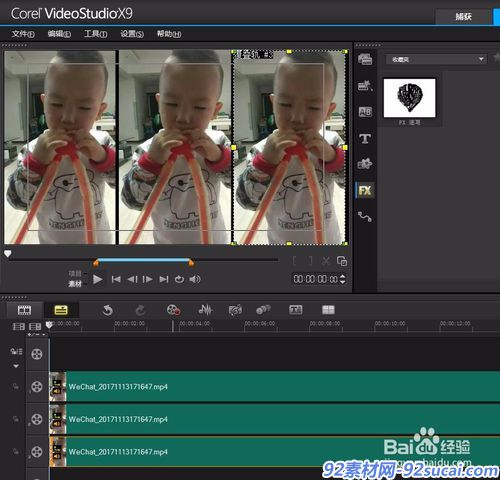Viewport: 500px width, 480px height.
Task: Click the Video track film reel icon
Action: click(x=37, y=354)
